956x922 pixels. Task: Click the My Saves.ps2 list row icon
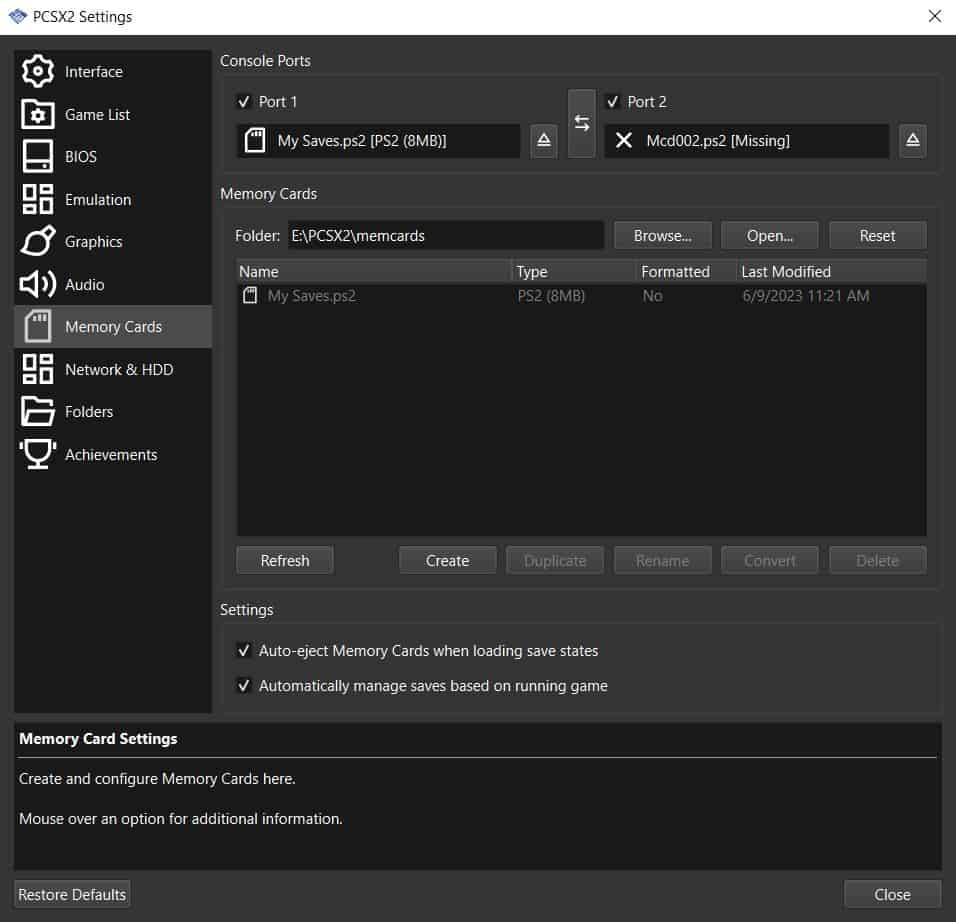pyautogui.click(x=250, y=296)
